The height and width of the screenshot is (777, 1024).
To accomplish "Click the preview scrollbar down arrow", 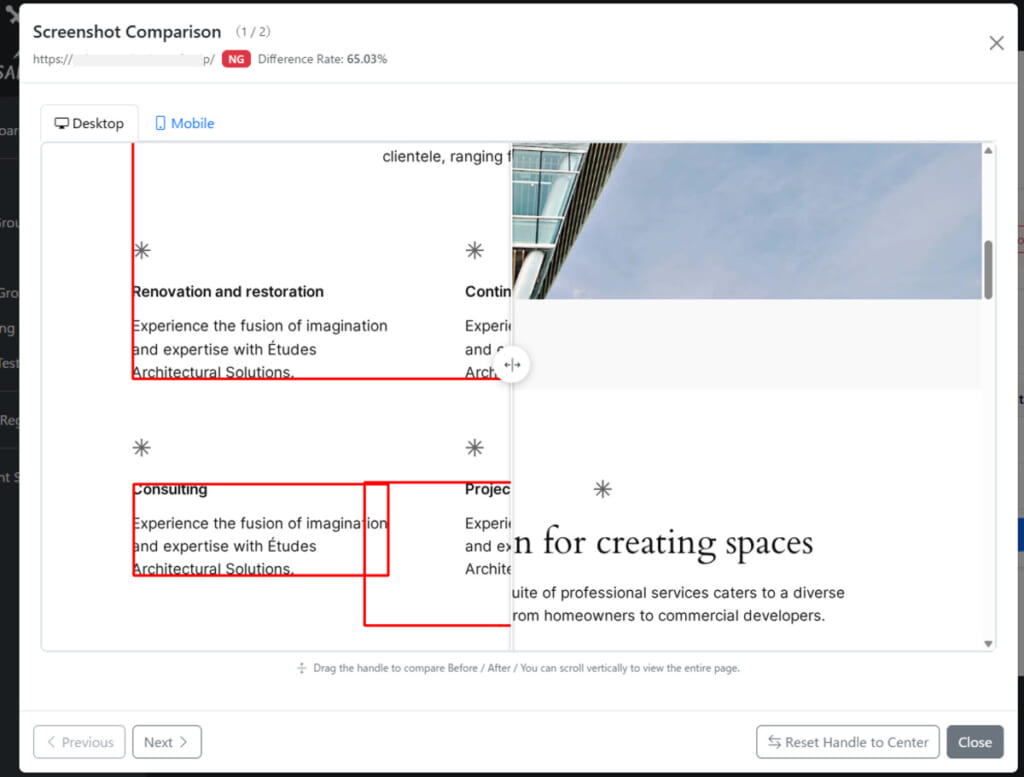I will [988, 643].
